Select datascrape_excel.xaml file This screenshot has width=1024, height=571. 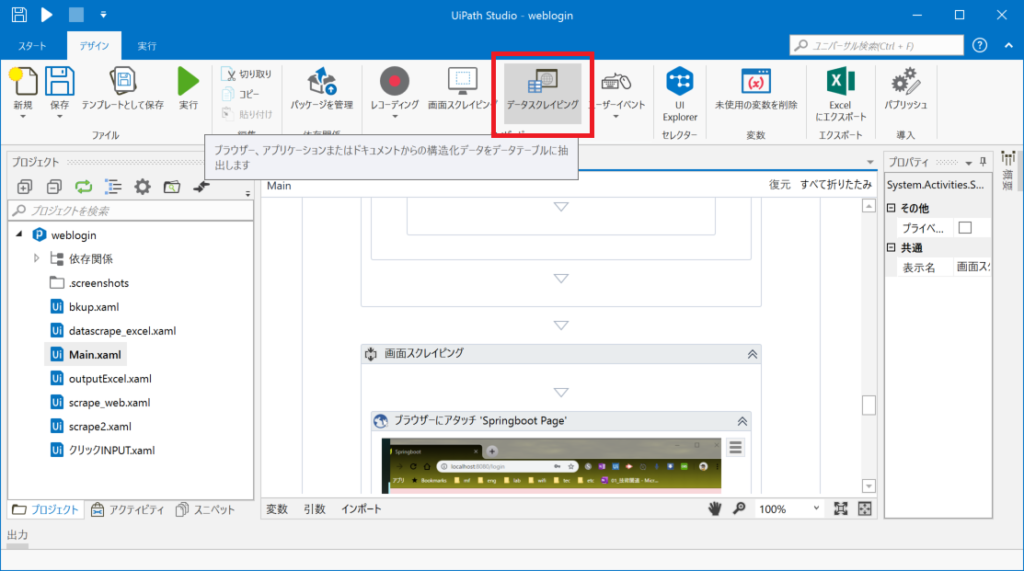(x=114, y=331)
